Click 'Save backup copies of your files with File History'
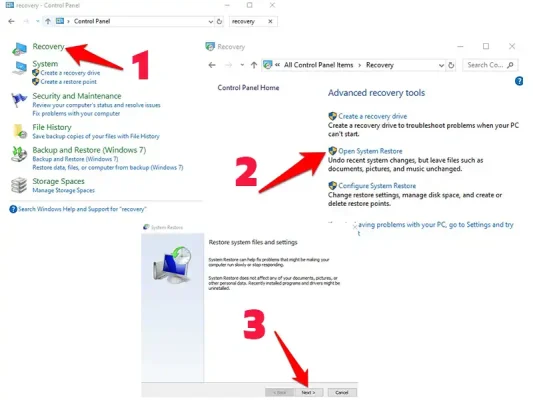This screenshot has height=400, width=533. coord(96,136)
